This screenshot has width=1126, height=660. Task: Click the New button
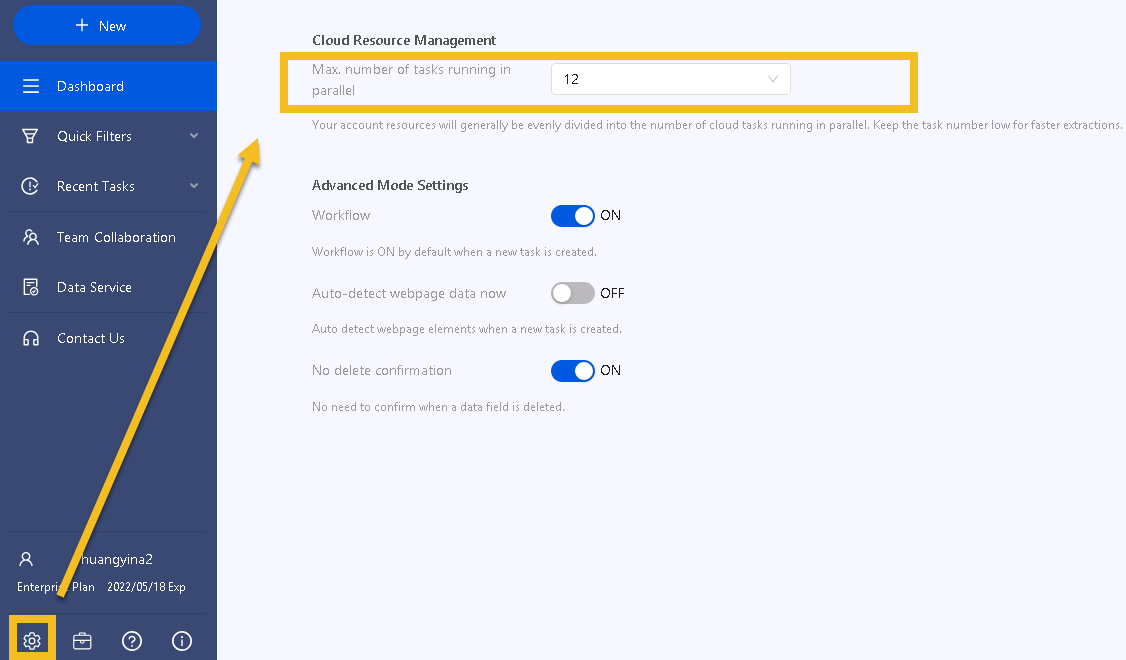click(107, 26)
